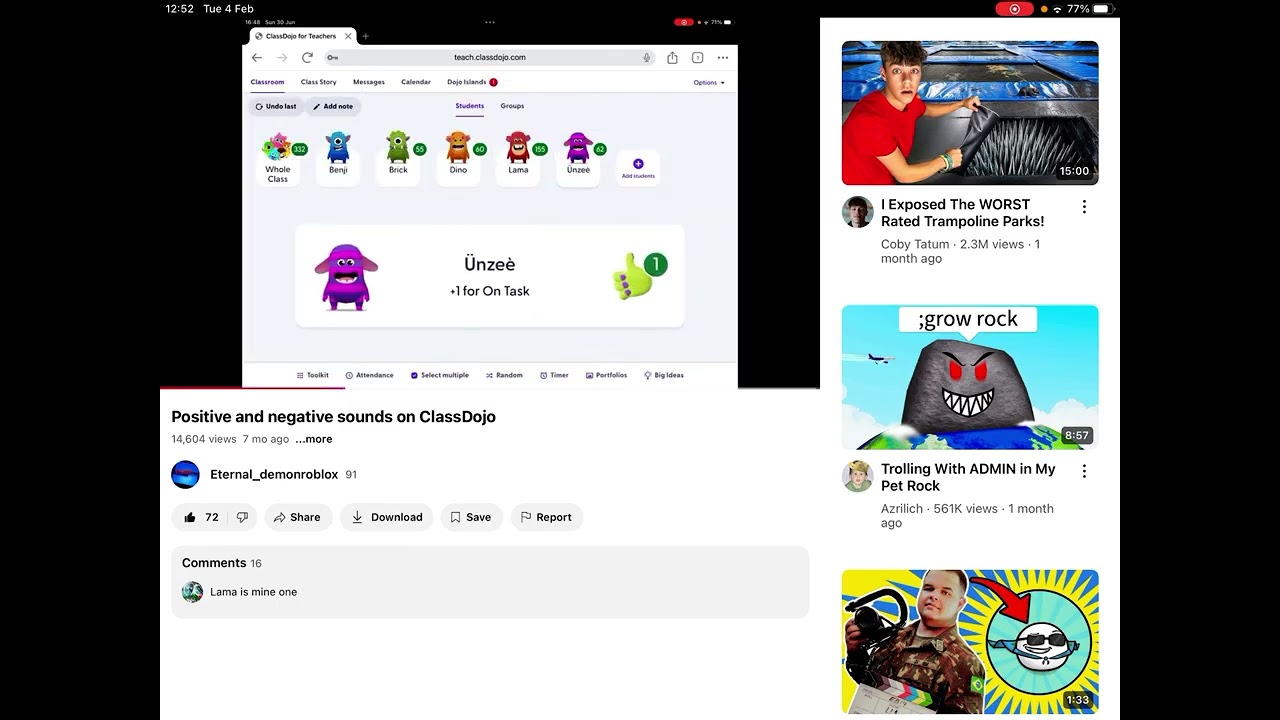Open Coby Tatum channel avatar
1280x720 pixels.
857,212
